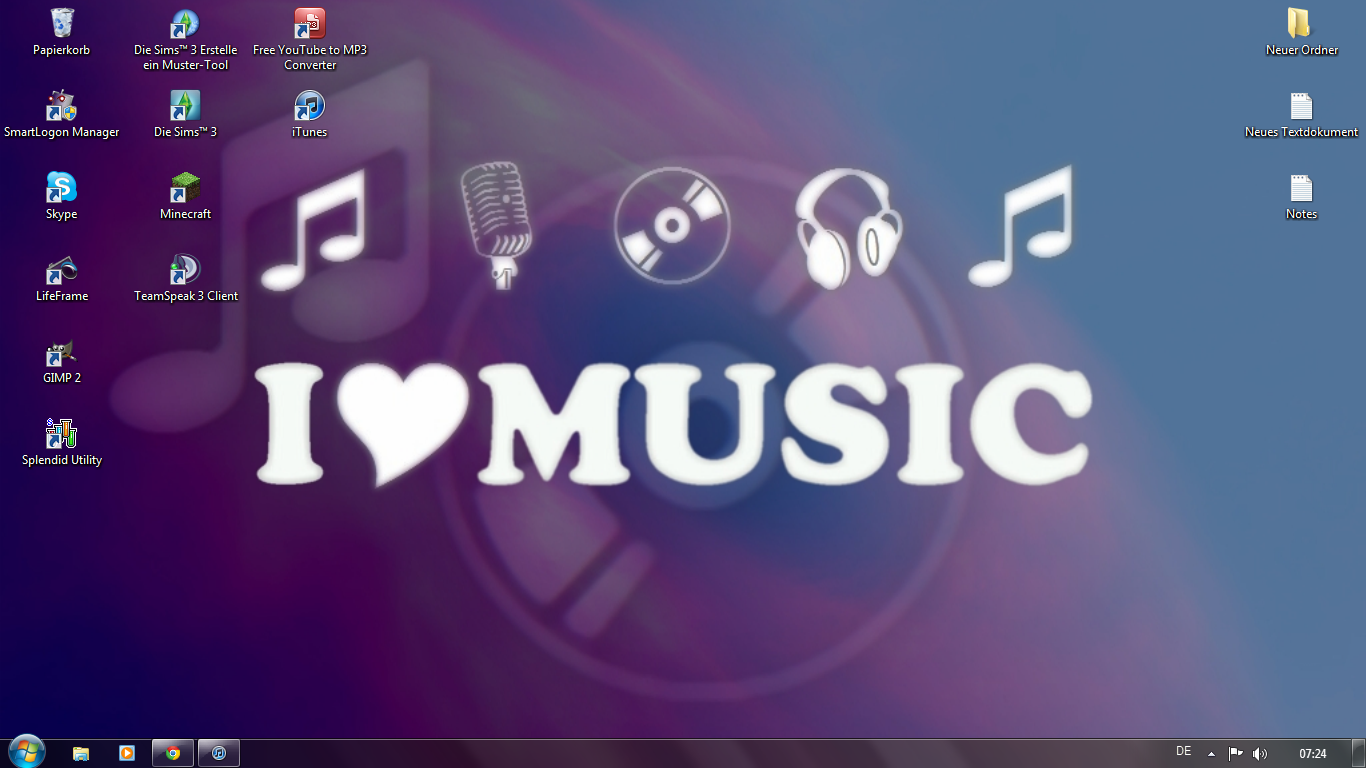The width and height of the screenshot is (1366, 768).
Task: Open the volume speaker control in tray
Action: pyautogui.click(x=1259, y=754)
